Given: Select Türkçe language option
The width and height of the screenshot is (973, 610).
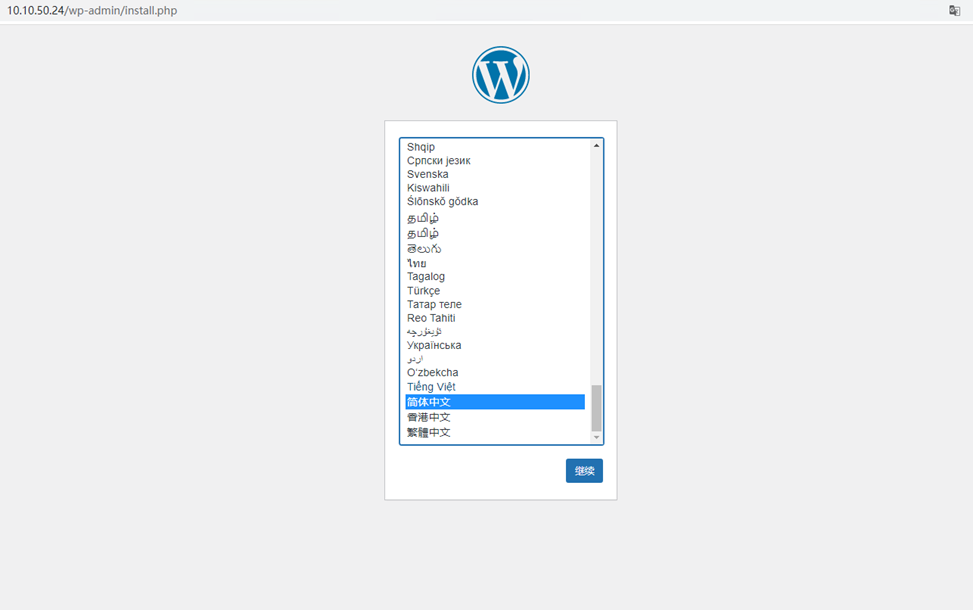Looking at the screenshot, I should (x=495, y=290).
